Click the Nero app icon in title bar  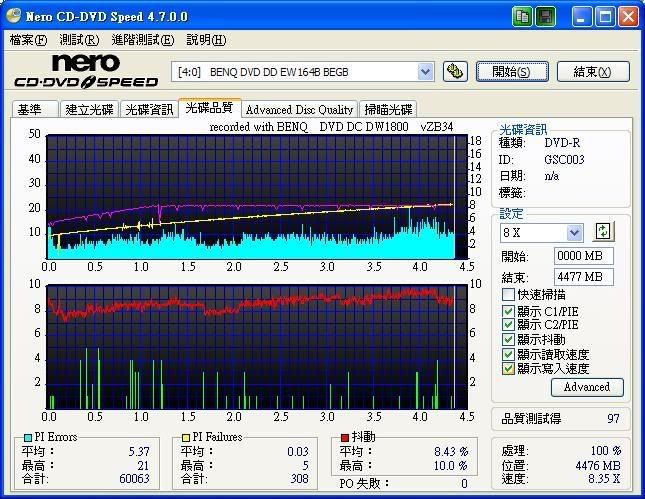13,16
